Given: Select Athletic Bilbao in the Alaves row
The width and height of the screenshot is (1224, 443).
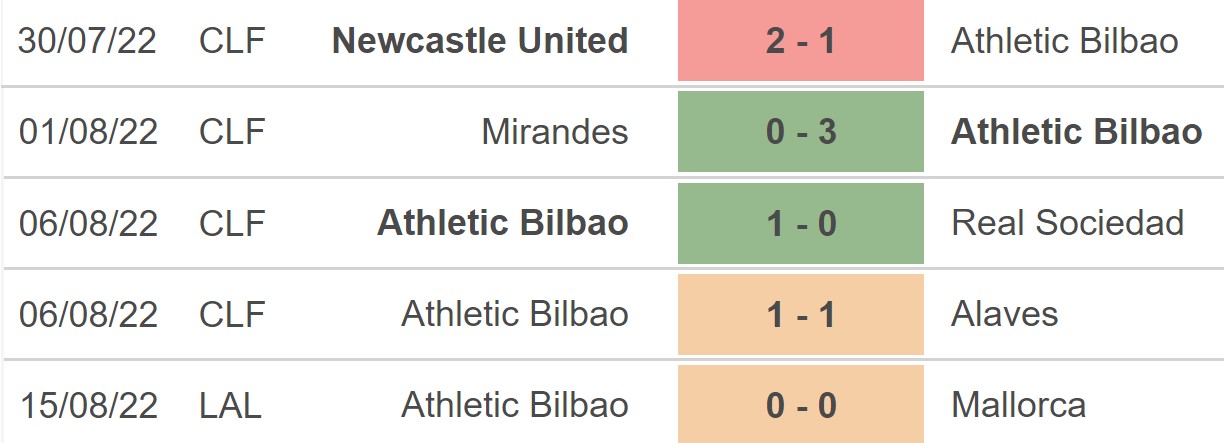Looking at the screenshot, I should tap(515, 314).
